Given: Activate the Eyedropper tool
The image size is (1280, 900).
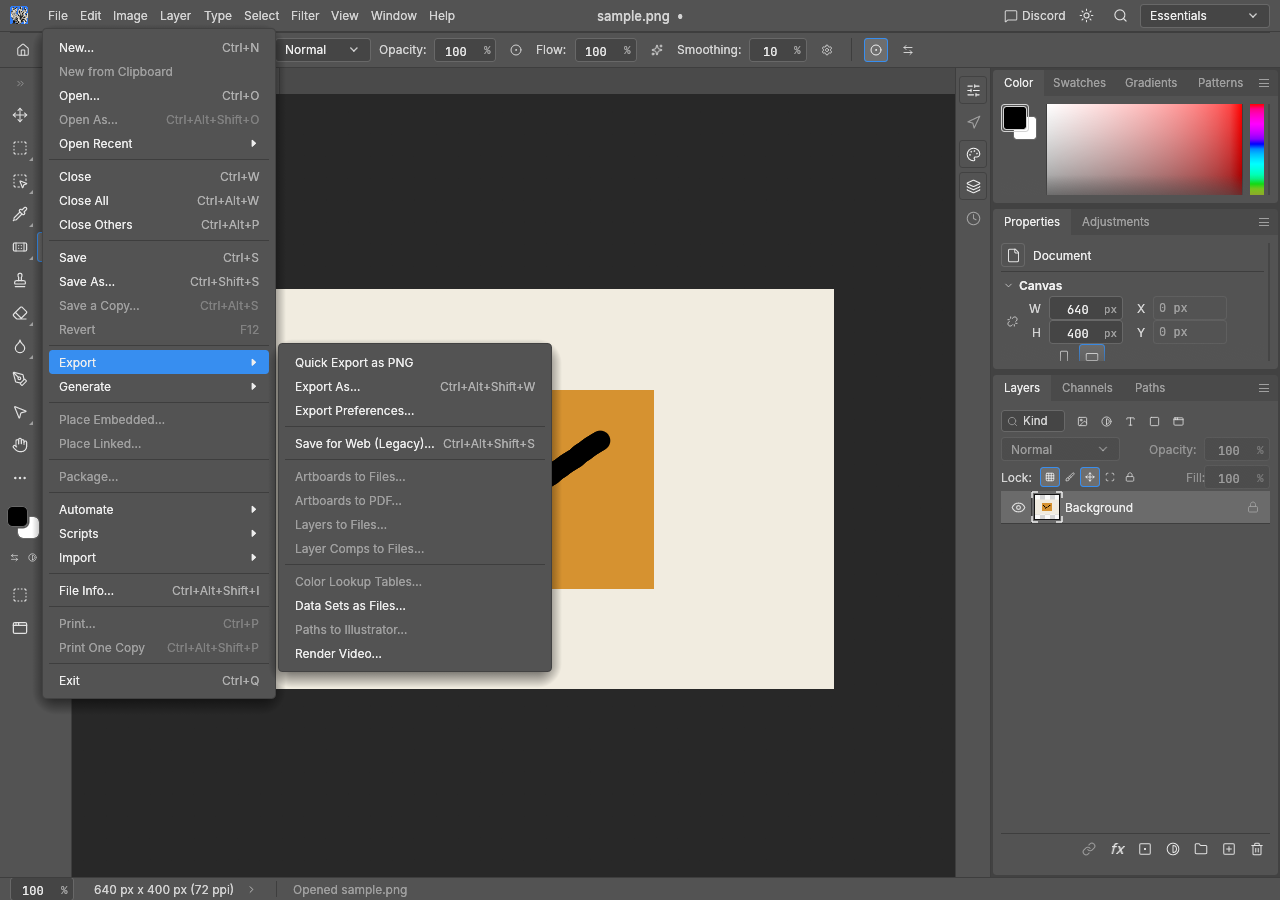Looking at the screenshot, I should click(x=20, y=214).
